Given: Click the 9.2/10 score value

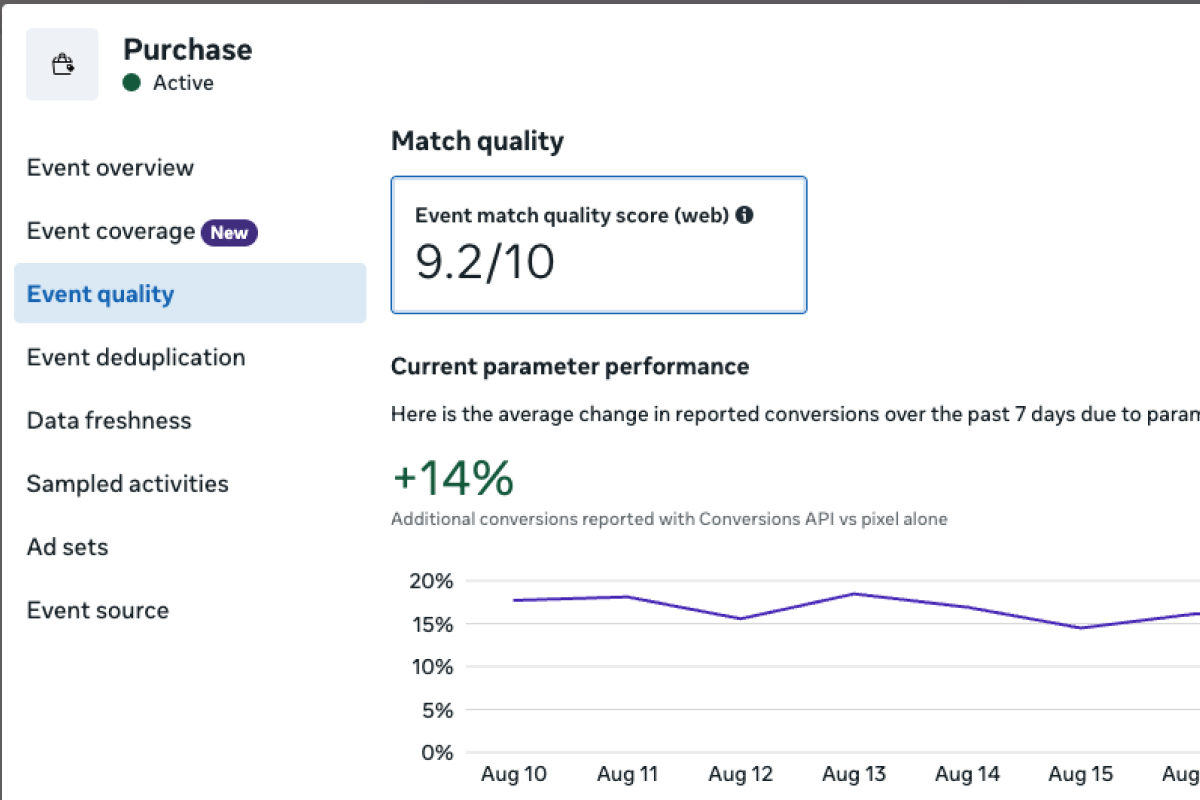Looking at the screenshot, I should coord(485,262).
